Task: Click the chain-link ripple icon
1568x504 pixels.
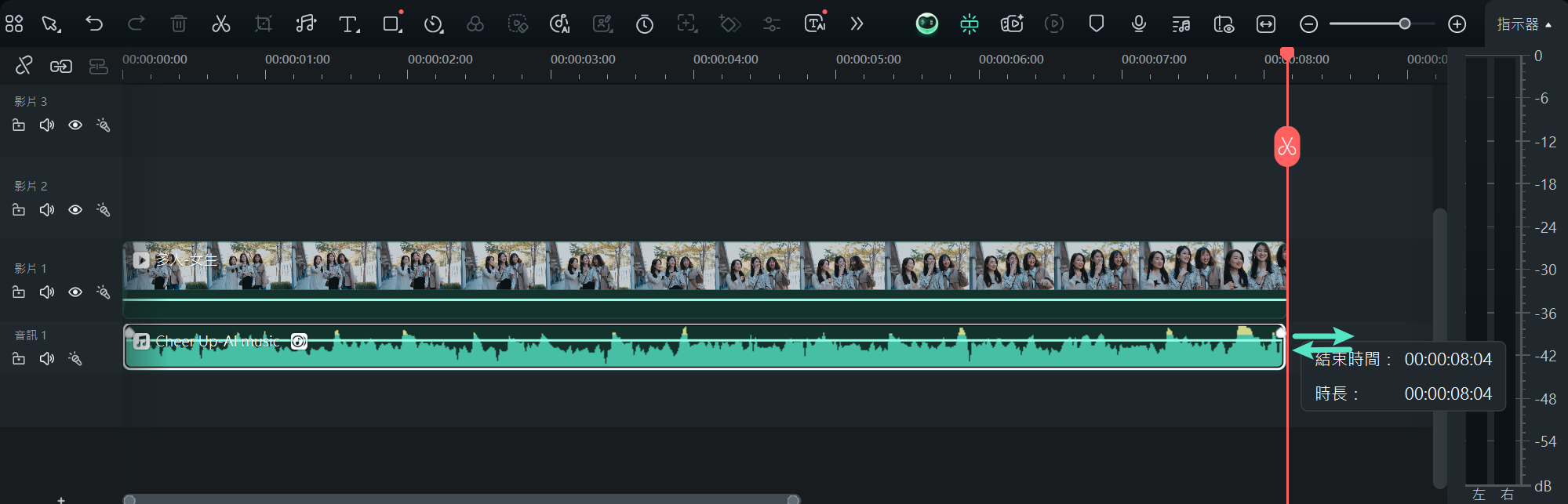Action: coord(24,66)
